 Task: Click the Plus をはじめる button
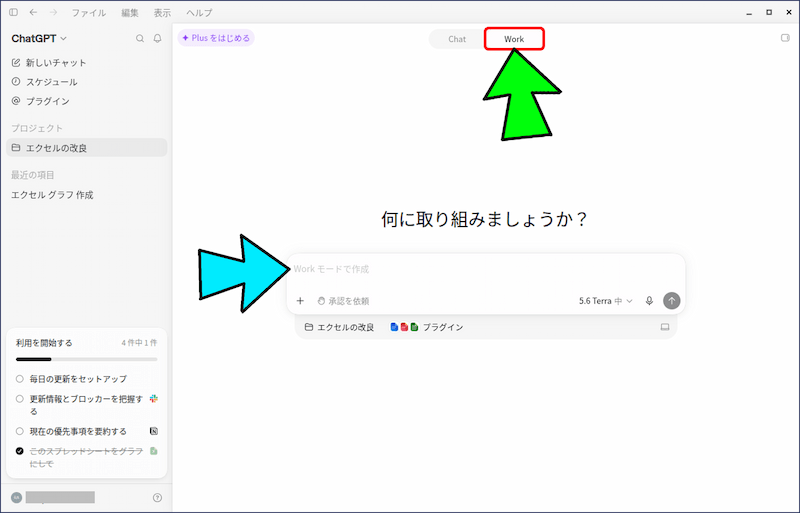(216, 38)
